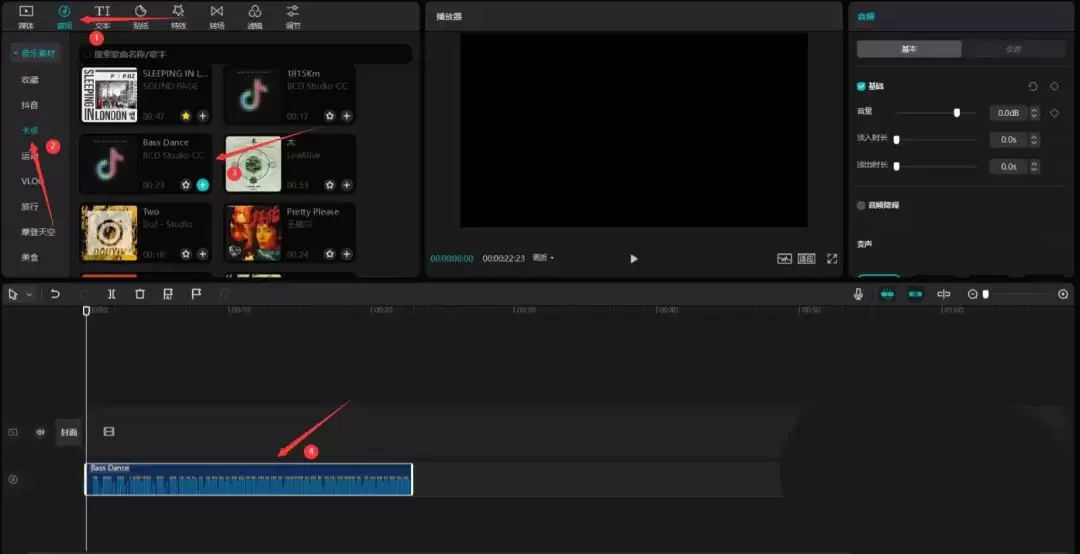Add SLEEPING IN L... track to timeline
This screenshot has width=1080, height=554.
point(202,116)
